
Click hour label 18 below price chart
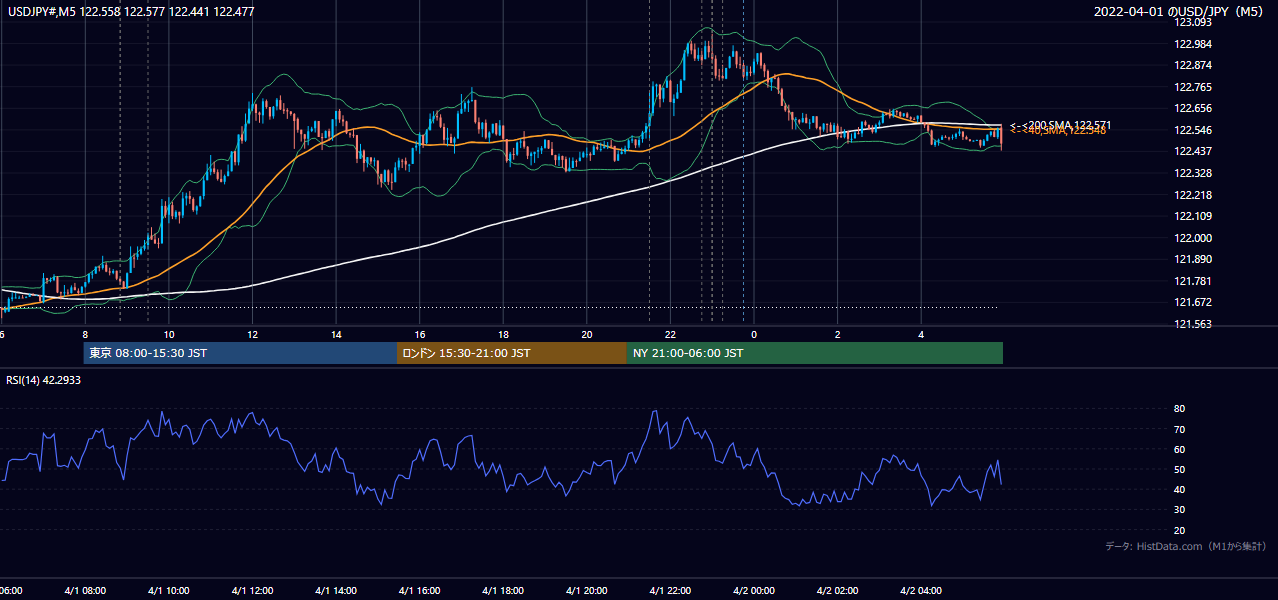click(504, 334)
